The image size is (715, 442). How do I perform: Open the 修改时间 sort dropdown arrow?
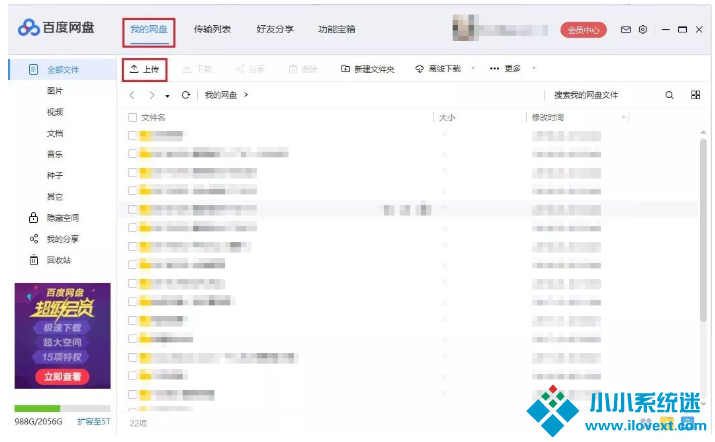click(x=623, y=118)
